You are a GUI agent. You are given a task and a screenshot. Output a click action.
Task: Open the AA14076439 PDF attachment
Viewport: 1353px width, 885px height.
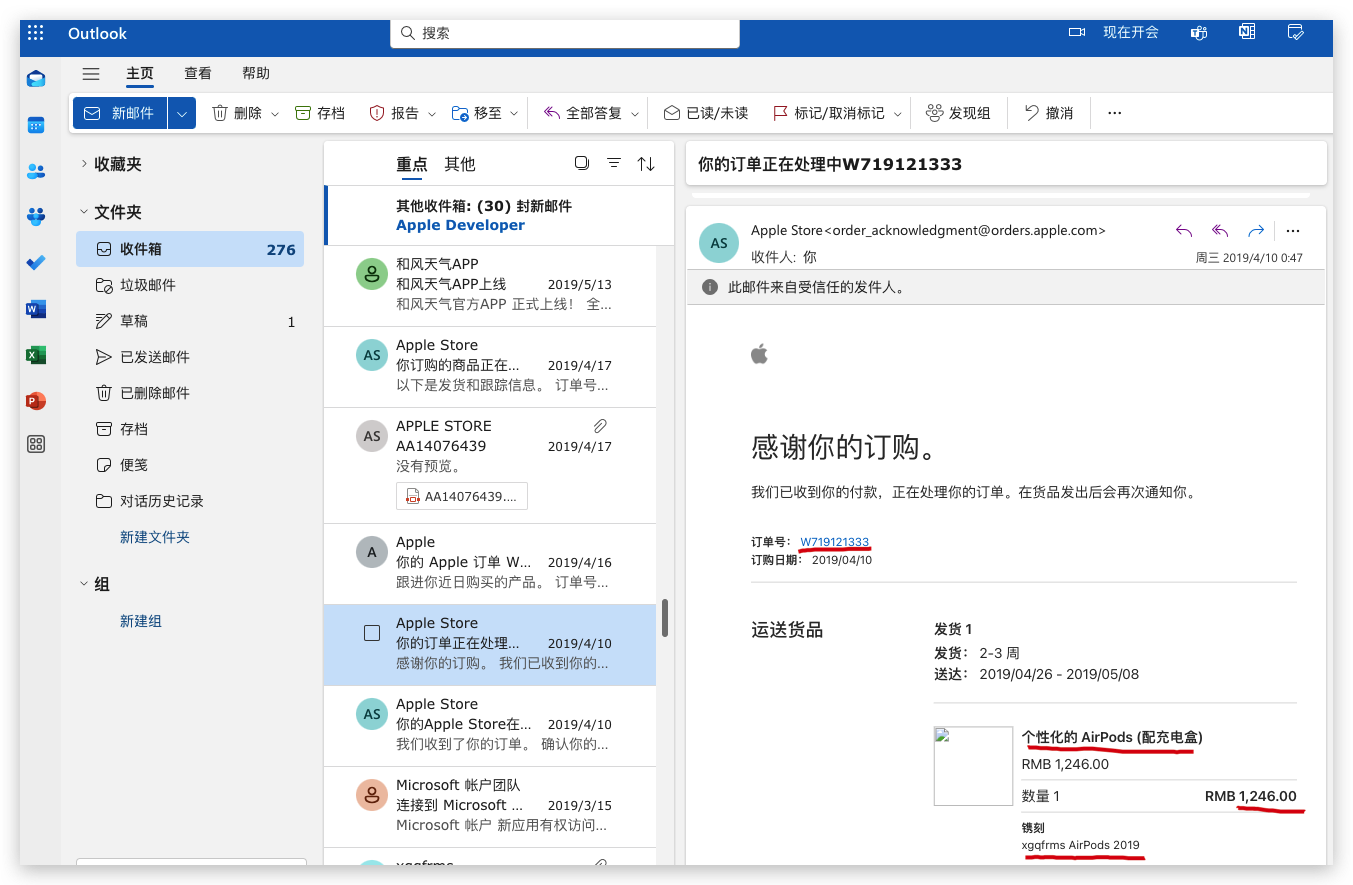tap(462, 496)
